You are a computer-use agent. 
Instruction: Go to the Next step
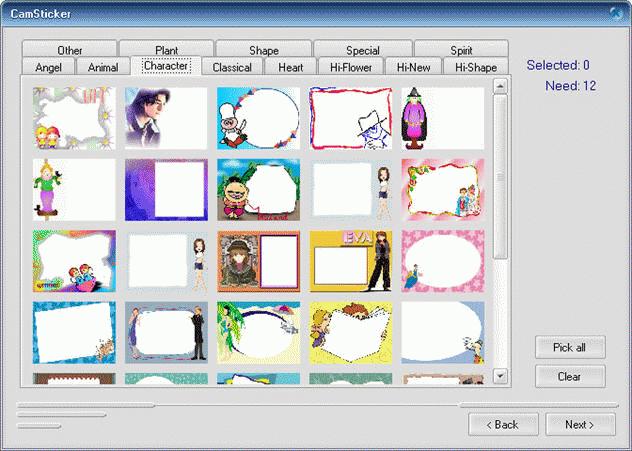[x=579, y=424]
